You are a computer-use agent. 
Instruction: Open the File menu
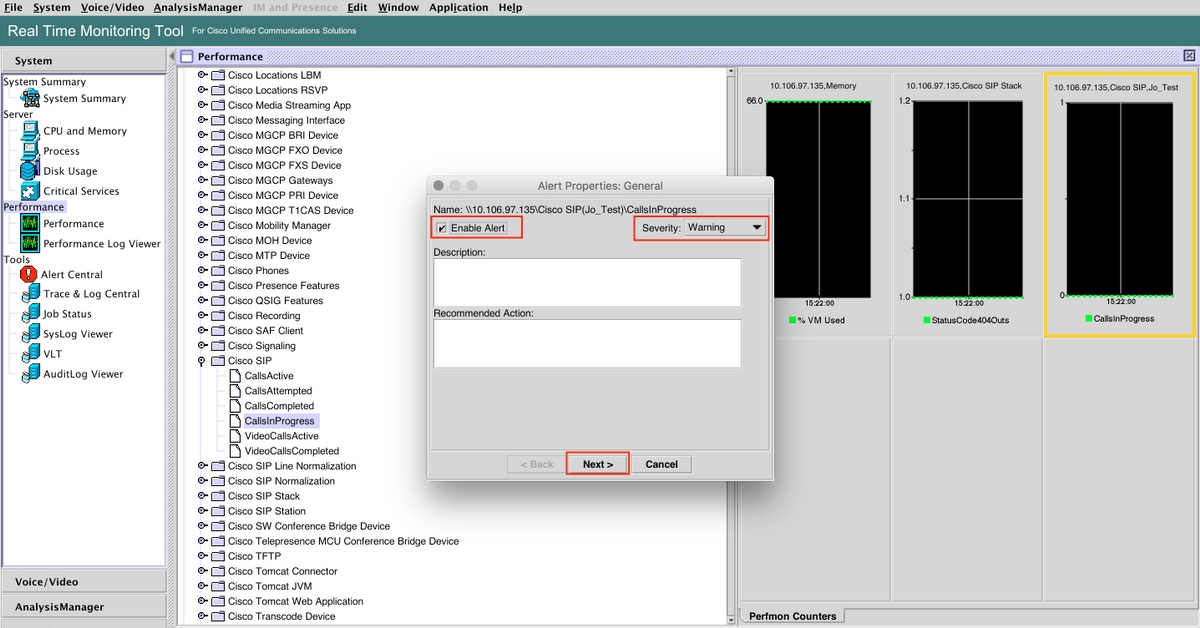[14, 7]
